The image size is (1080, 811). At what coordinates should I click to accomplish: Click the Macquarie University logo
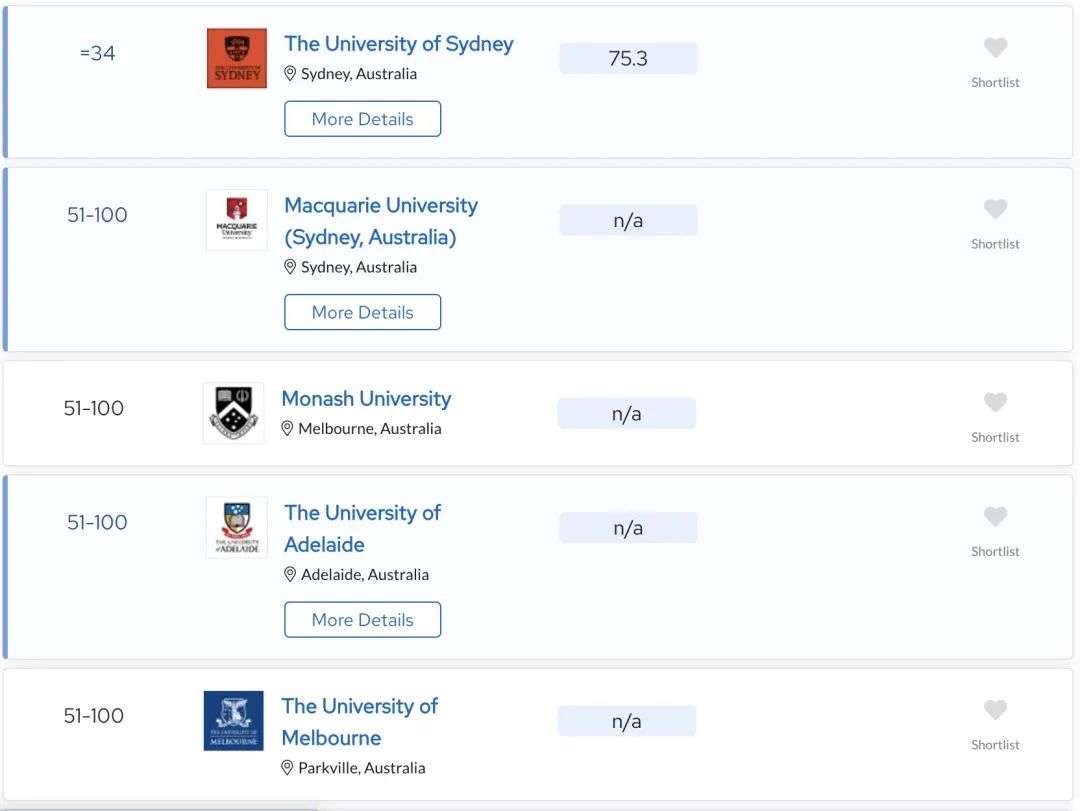(237, 220)
